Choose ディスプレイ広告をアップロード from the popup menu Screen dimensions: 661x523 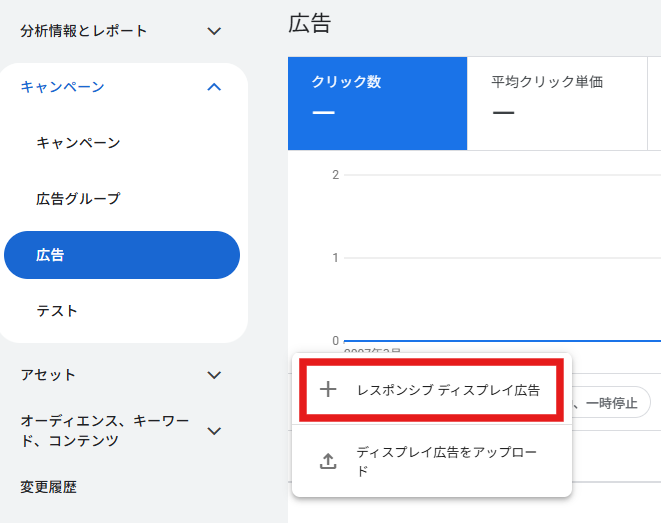tap(447, 461)
